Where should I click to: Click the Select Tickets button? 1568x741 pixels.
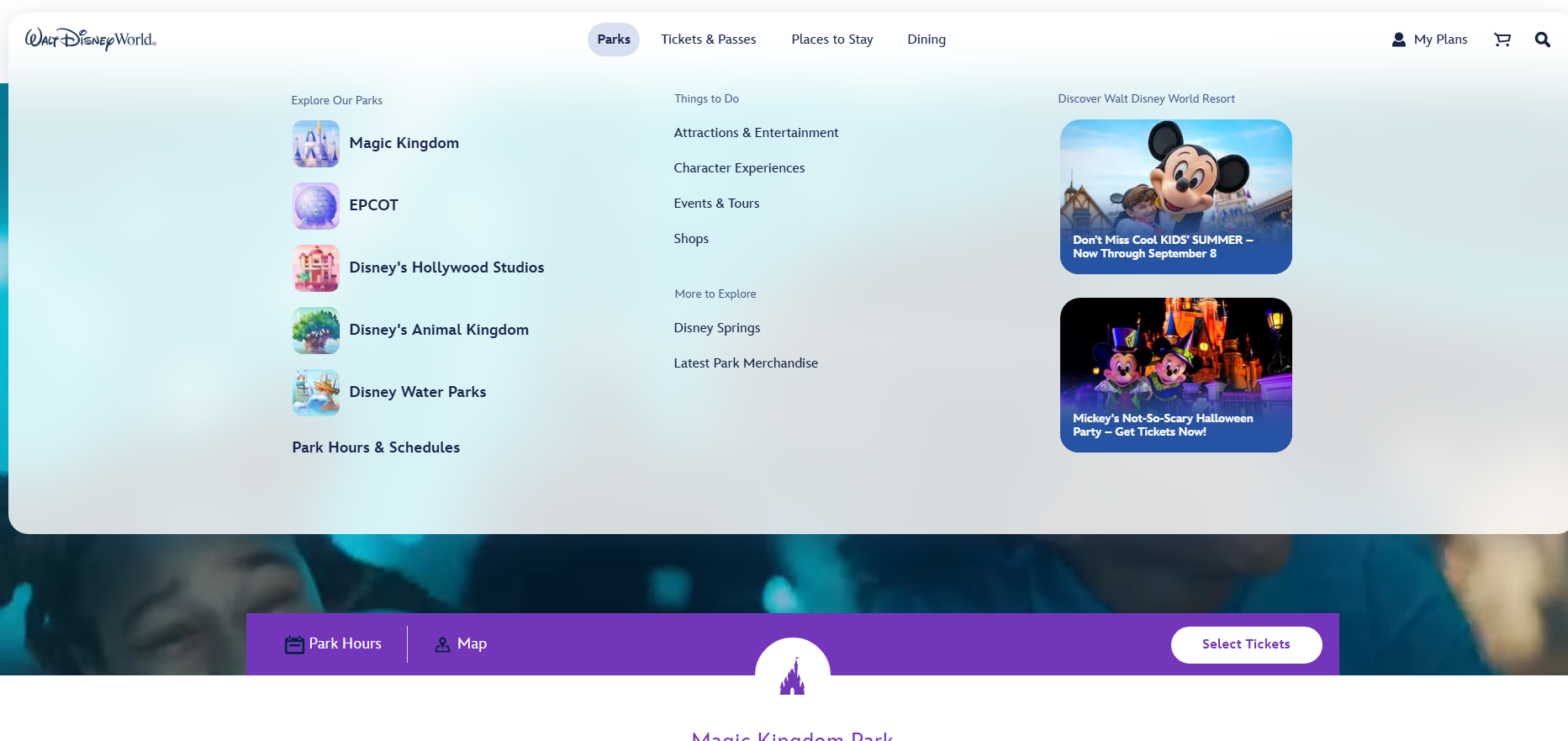coord(1247,645)
